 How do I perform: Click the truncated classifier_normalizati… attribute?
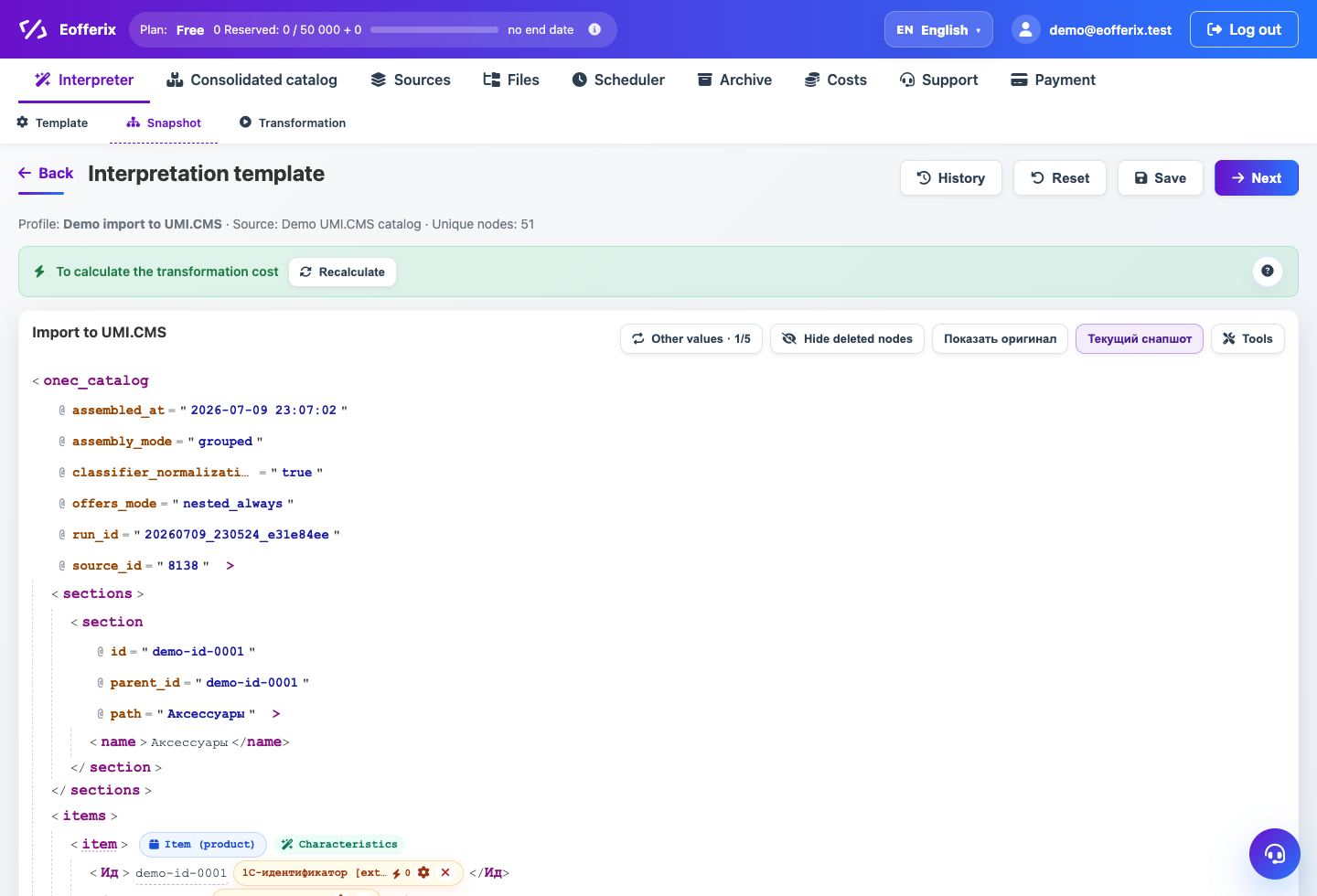[x=160, y=473]
